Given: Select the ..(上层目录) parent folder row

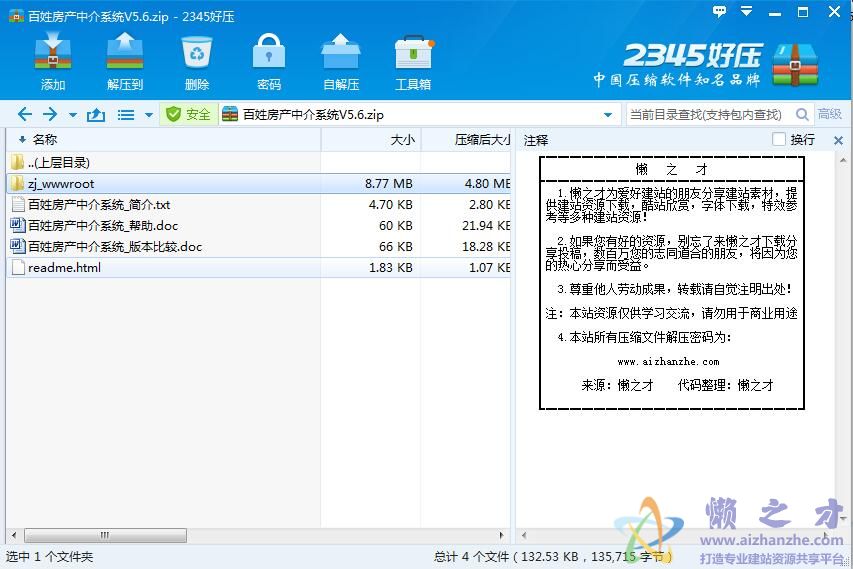Looking at the screenshot, I should 258,162.
